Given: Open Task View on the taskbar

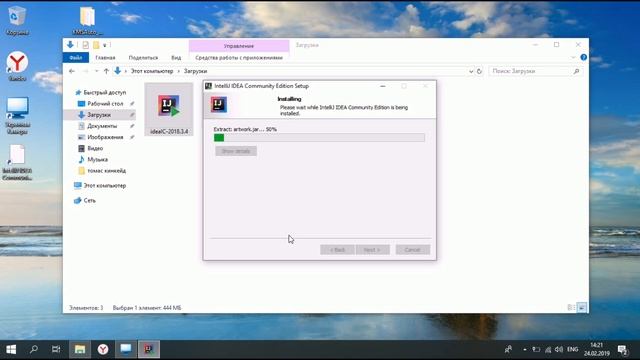Looking at the screenshot, I should click(56, 349).
